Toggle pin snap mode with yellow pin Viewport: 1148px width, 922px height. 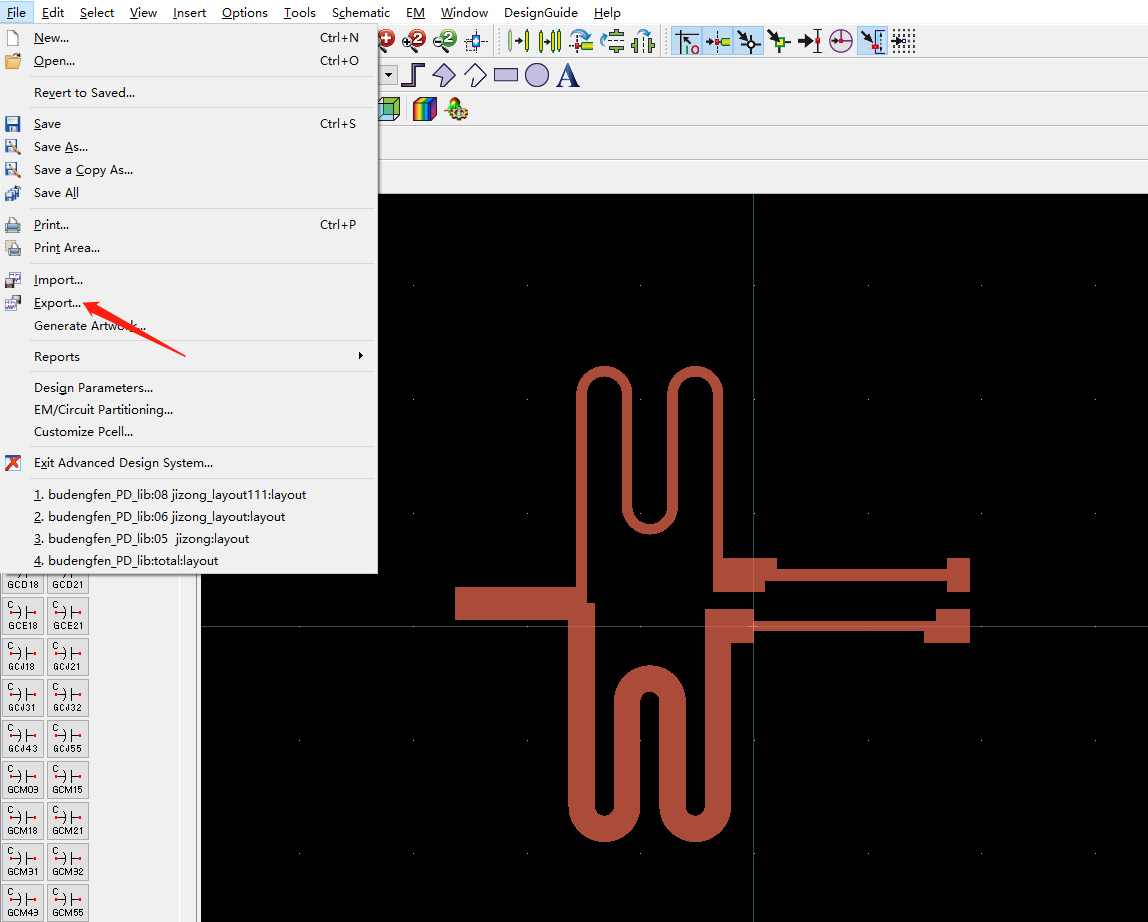tap(718, 41)
